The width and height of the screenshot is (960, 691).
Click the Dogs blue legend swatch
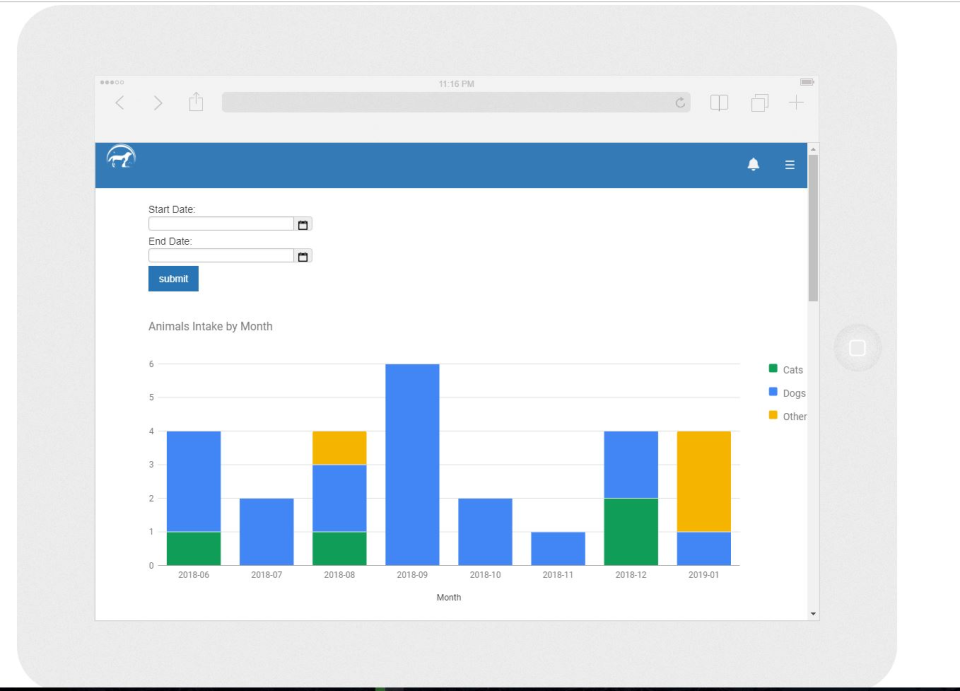pyautogui.click(x=773, y=392)
